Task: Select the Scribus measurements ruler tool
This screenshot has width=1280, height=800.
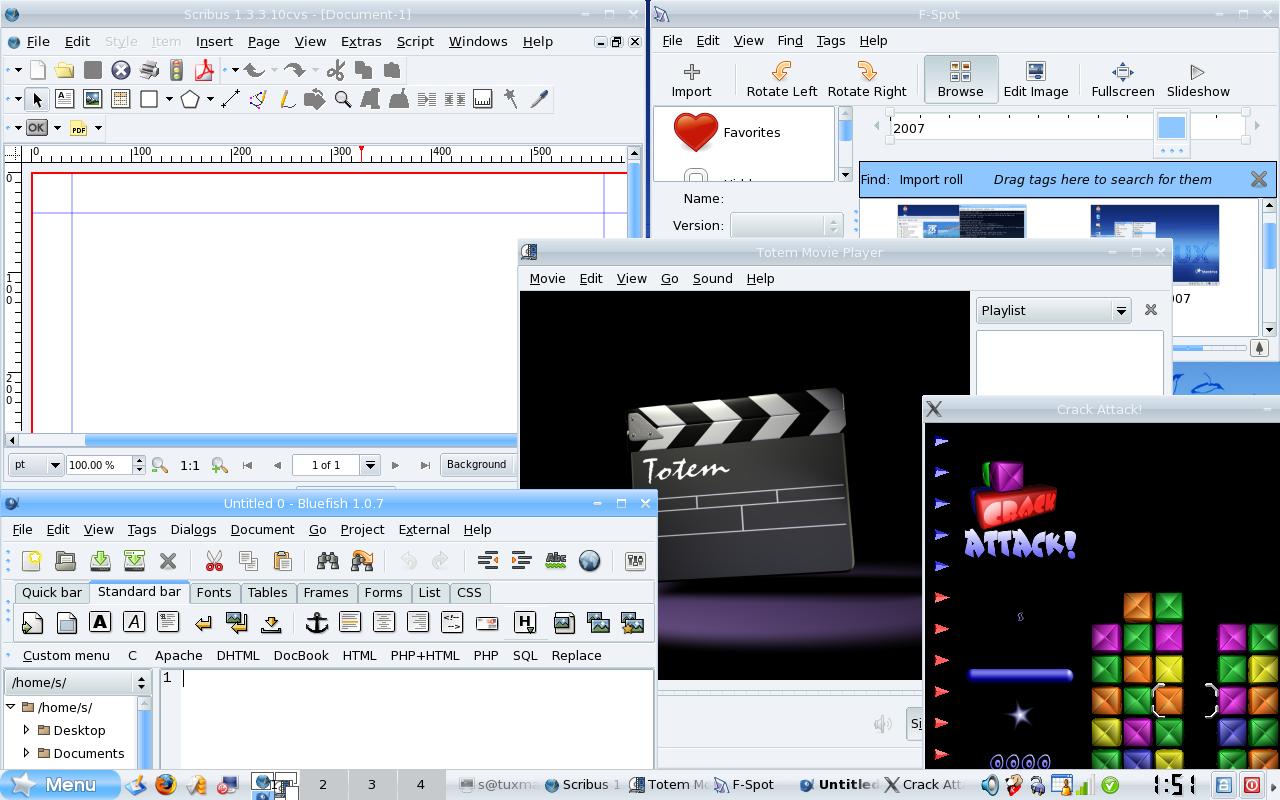Action: click(482, 99)
